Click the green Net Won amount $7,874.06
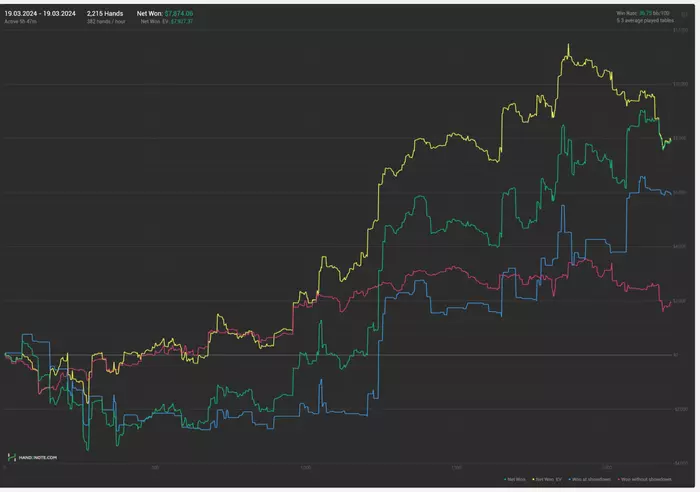The image size is (700, 492). coord(179,13)
